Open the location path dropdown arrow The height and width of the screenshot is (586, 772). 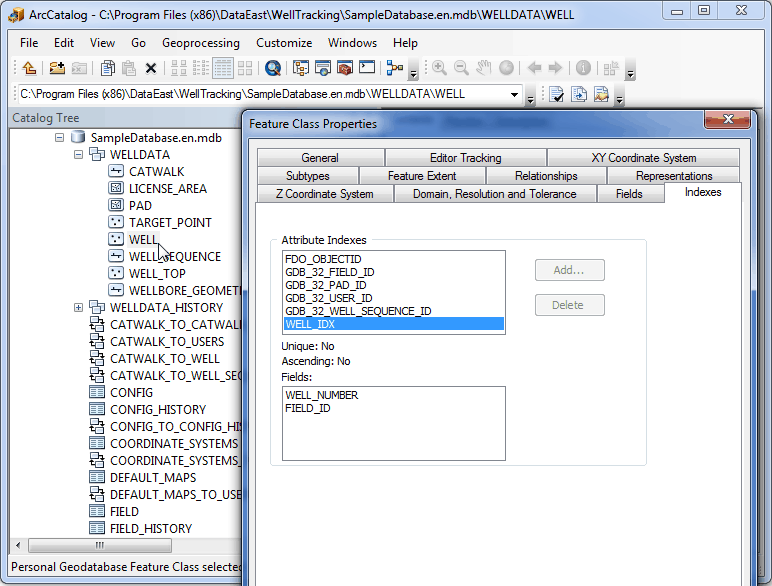(514, 95)
